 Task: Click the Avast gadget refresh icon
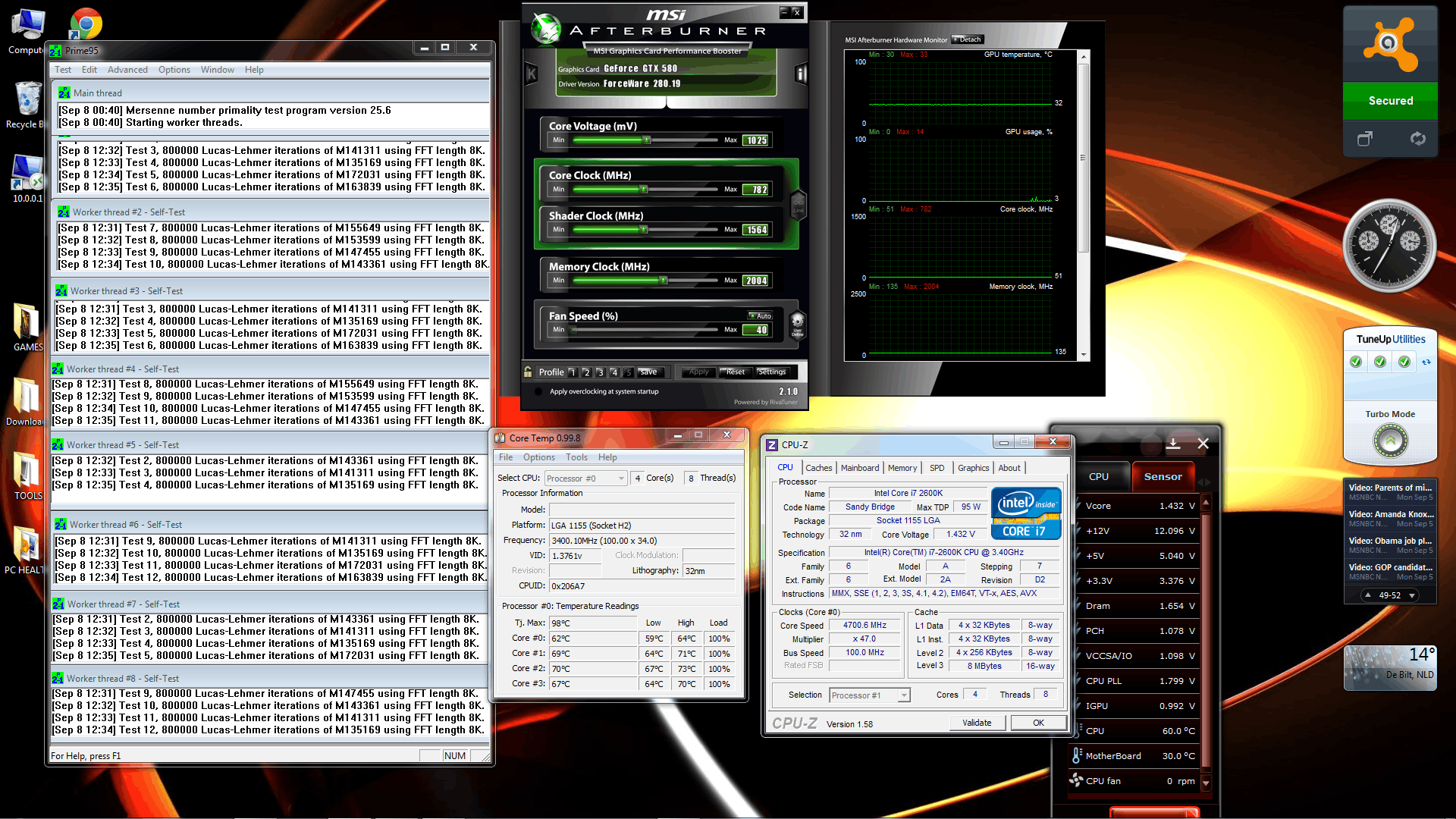[1417, 139]
